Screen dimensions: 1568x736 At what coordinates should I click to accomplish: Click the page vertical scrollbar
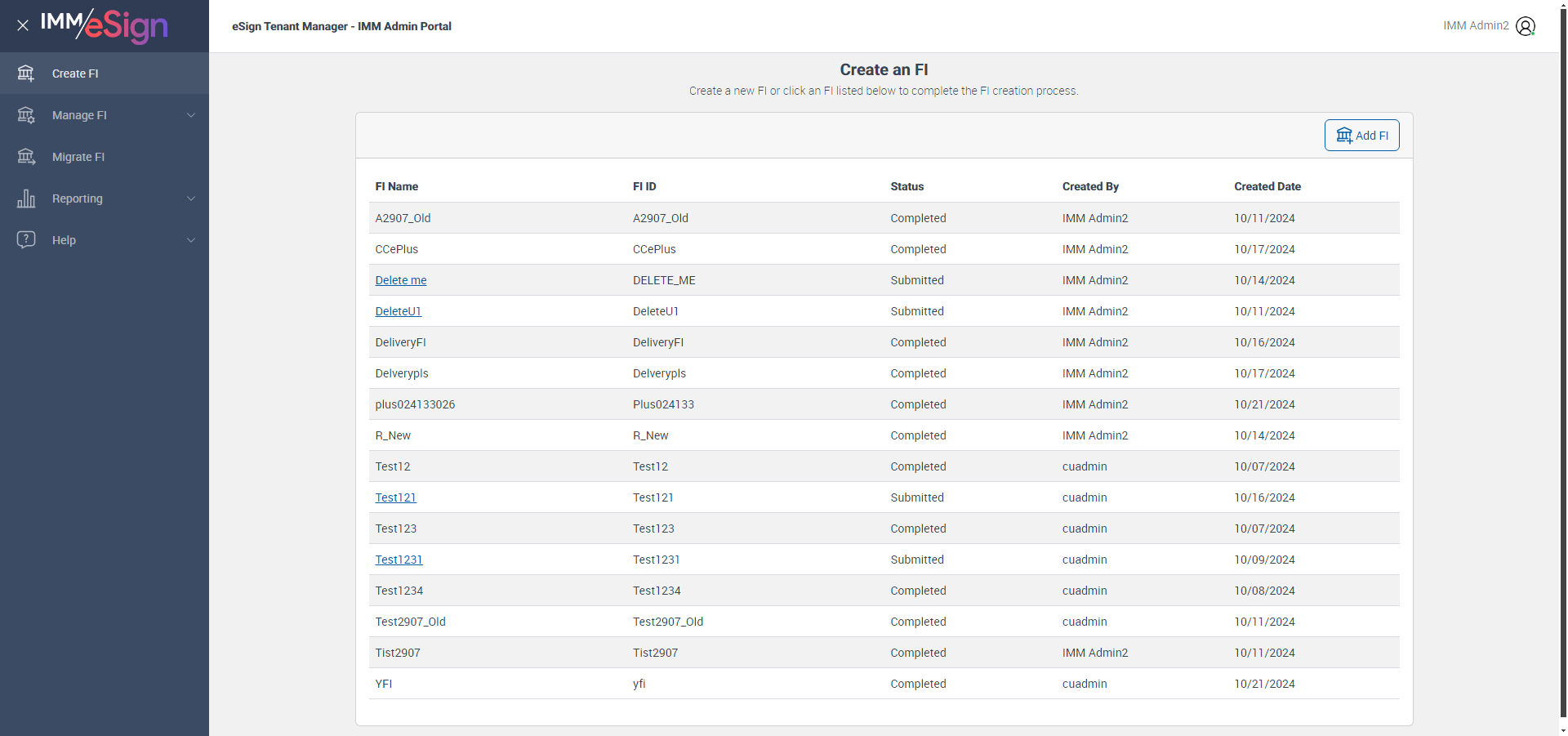pos(1563,368)
